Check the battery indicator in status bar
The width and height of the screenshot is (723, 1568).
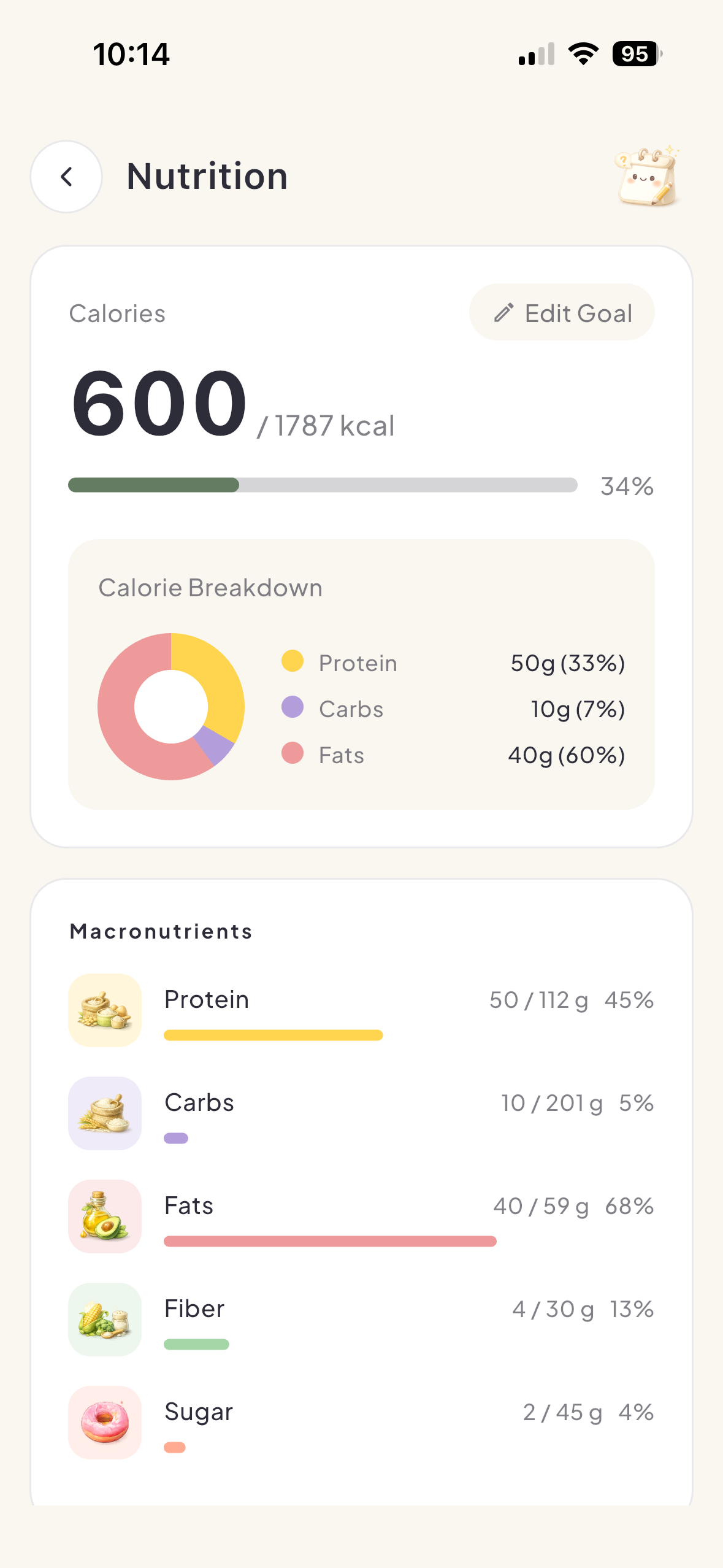pos(637,54)
